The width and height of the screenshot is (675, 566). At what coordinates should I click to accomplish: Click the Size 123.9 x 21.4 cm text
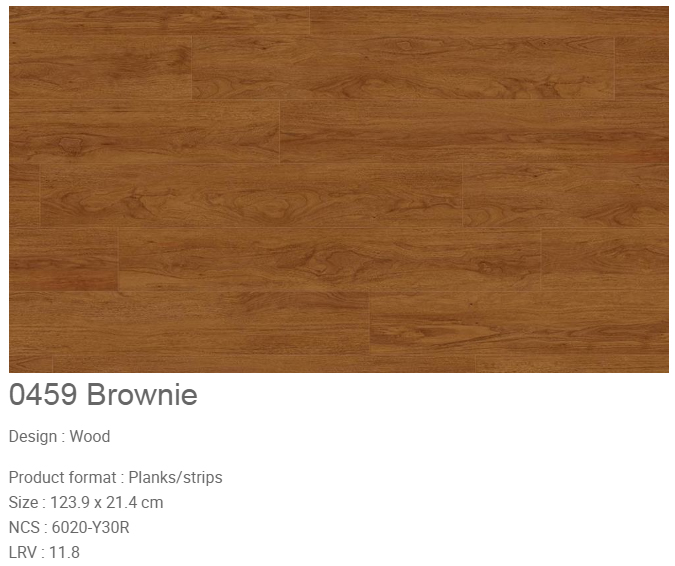[x=86, y=503]
